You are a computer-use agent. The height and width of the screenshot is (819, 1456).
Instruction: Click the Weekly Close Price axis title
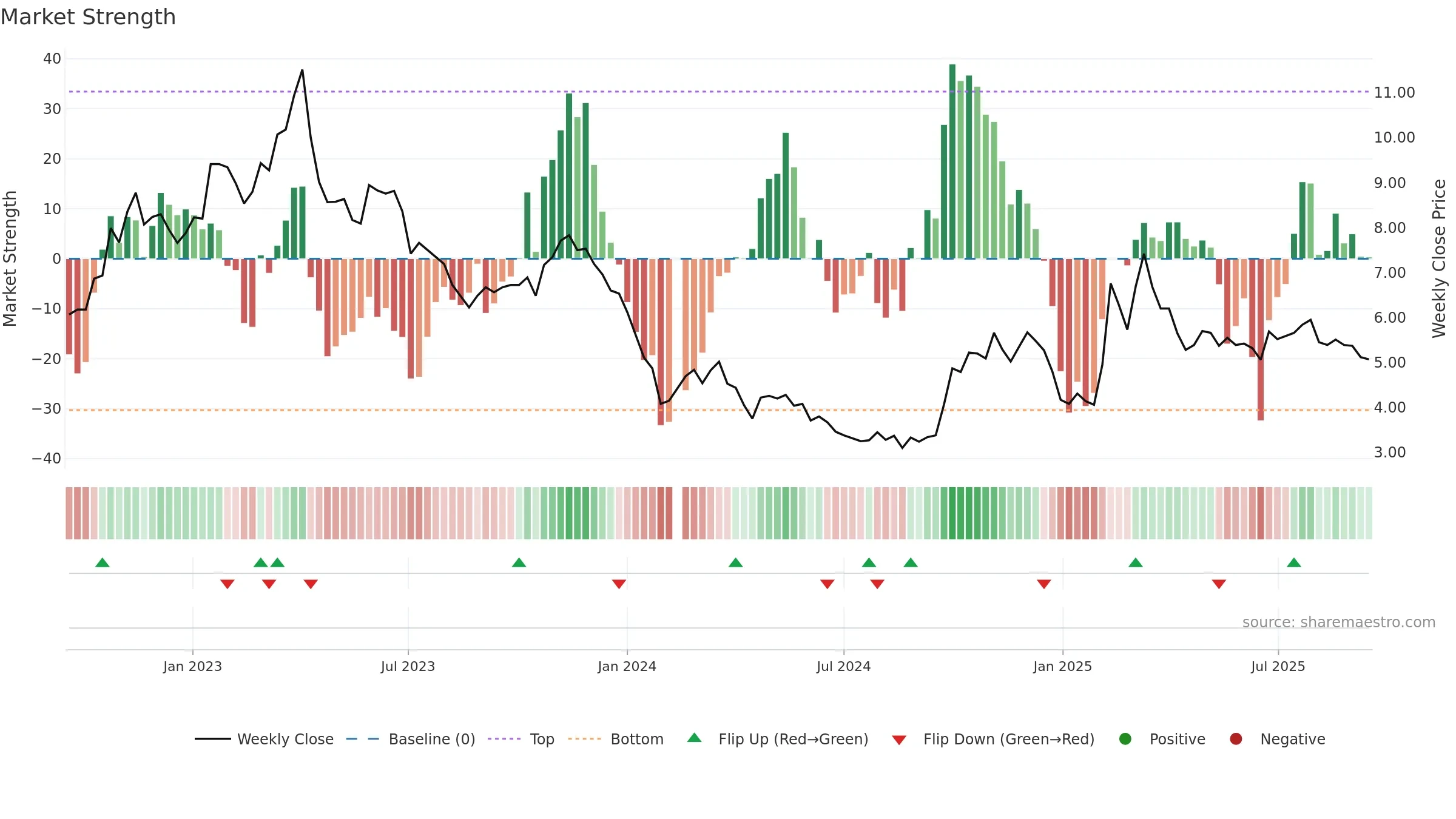pyautogui.click(x=1439, y=258)
